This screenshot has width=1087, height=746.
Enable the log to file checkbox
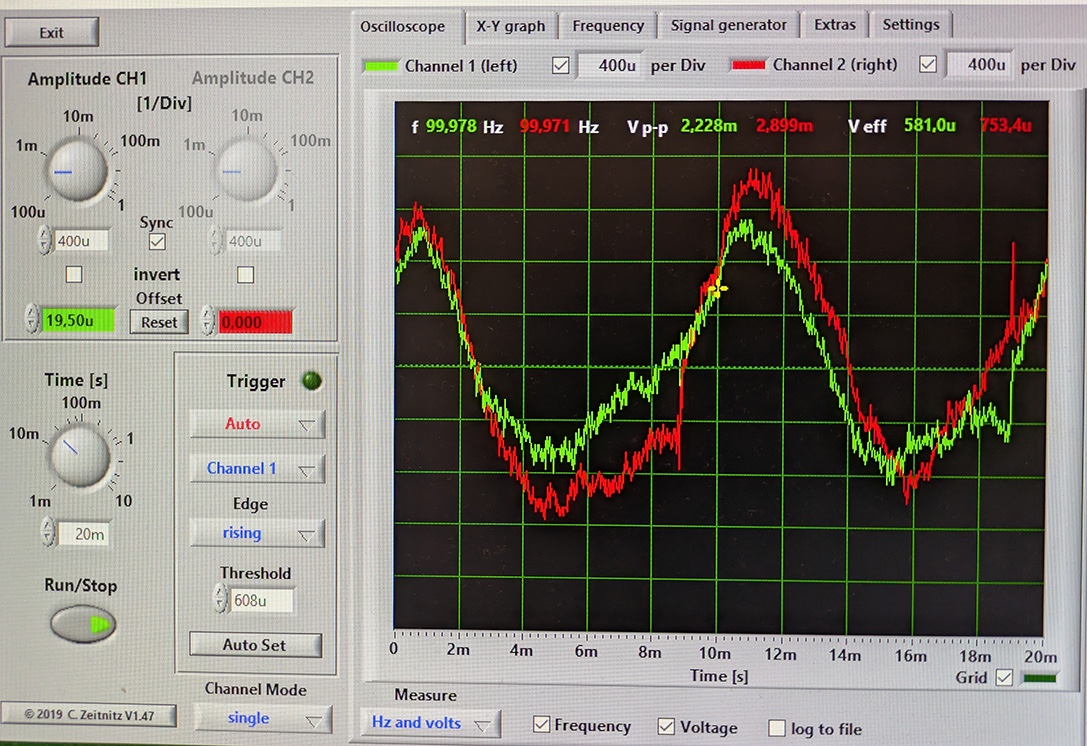776,728
